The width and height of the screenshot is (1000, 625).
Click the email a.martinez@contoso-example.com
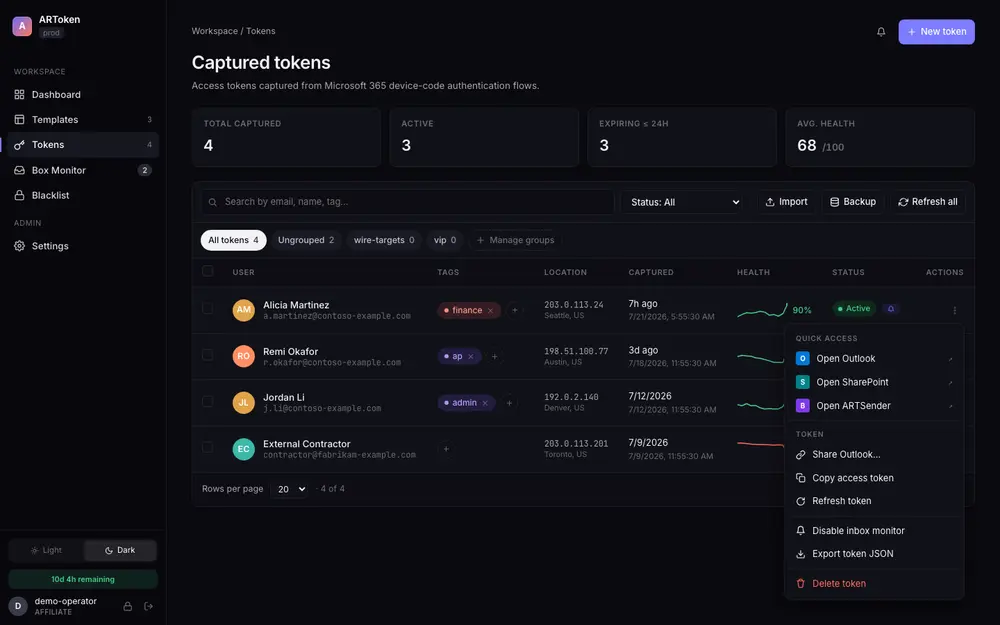pyautogui.click(x=337, y=316)
